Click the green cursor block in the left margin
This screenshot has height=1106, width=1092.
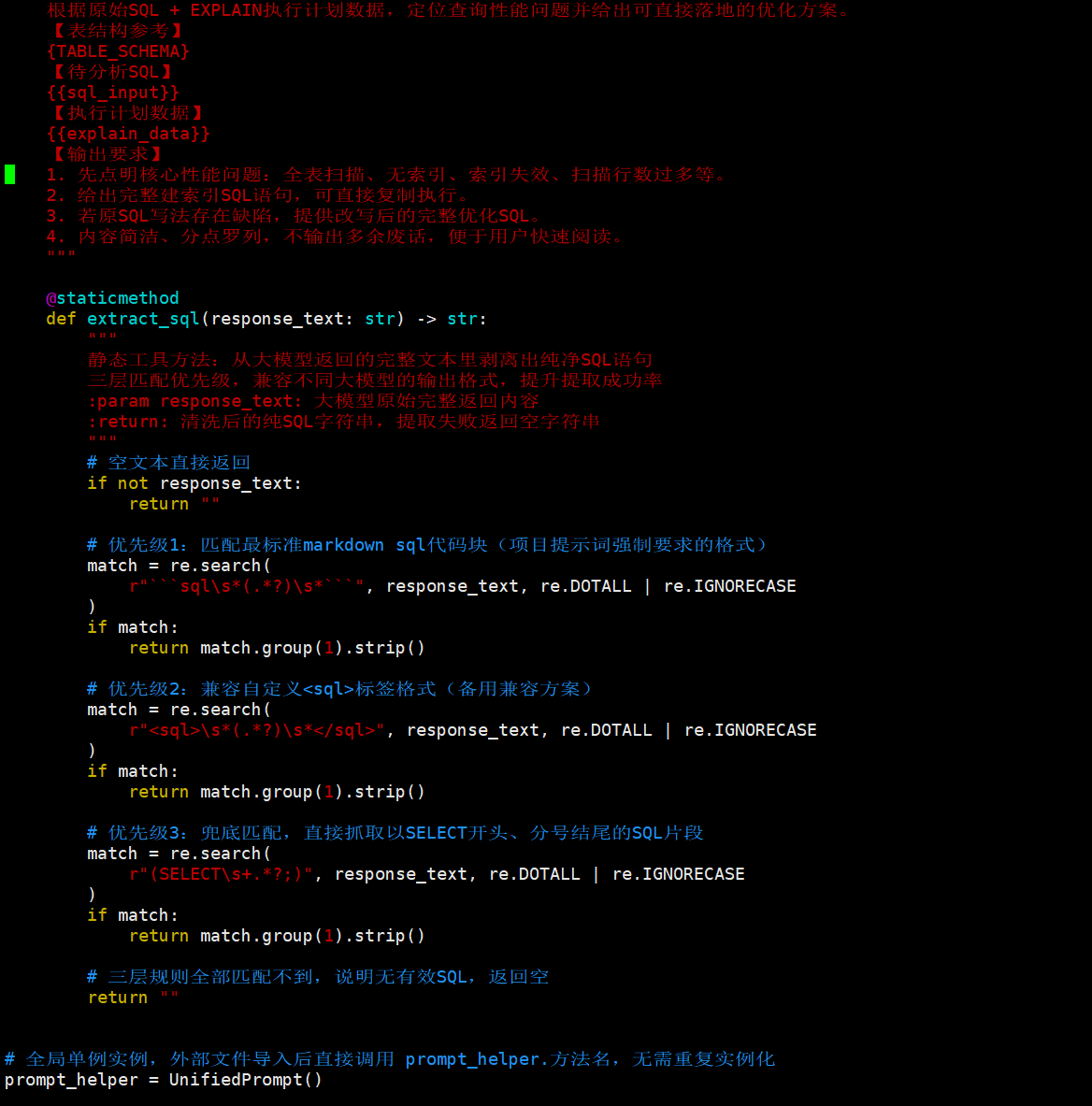(10, 174)
